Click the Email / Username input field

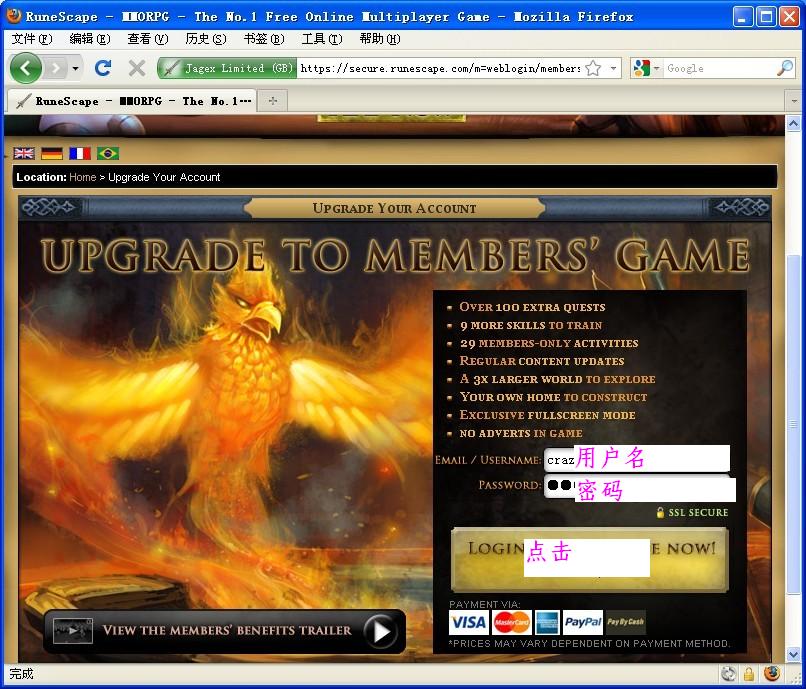pyautogui.click(x=637, y=459)
